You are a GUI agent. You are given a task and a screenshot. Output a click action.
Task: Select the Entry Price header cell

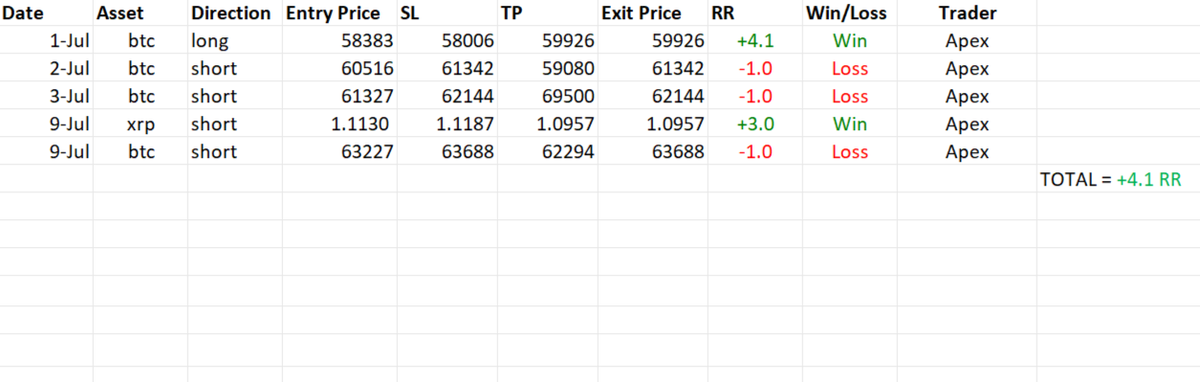(x=339, y=14)
